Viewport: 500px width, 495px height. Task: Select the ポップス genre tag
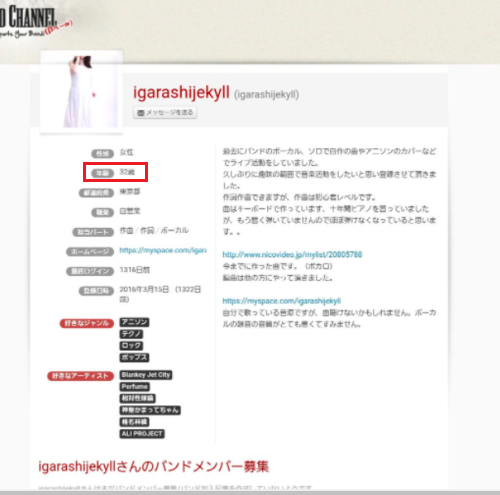[134, 357]
